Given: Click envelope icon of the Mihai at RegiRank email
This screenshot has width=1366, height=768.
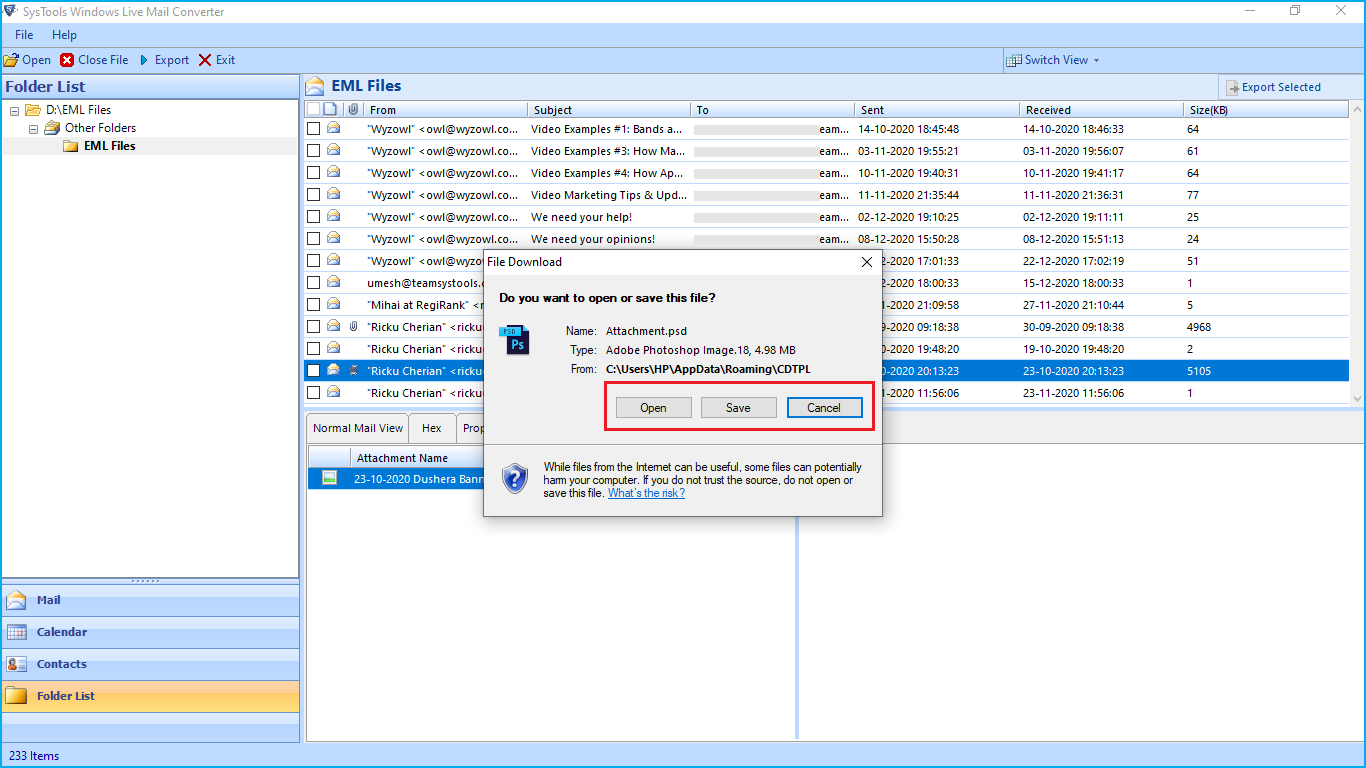Looking at the screenshot, I should click(333, 304).
